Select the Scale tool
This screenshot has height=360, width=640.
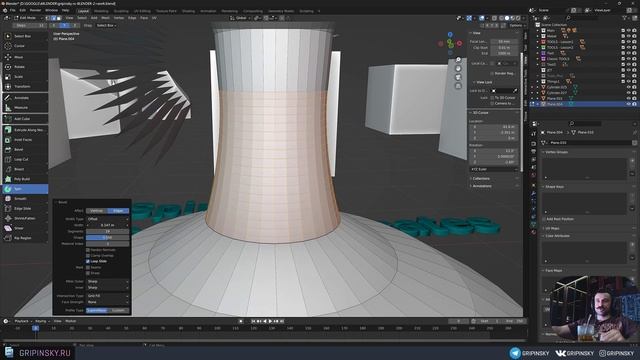(25, 76)
